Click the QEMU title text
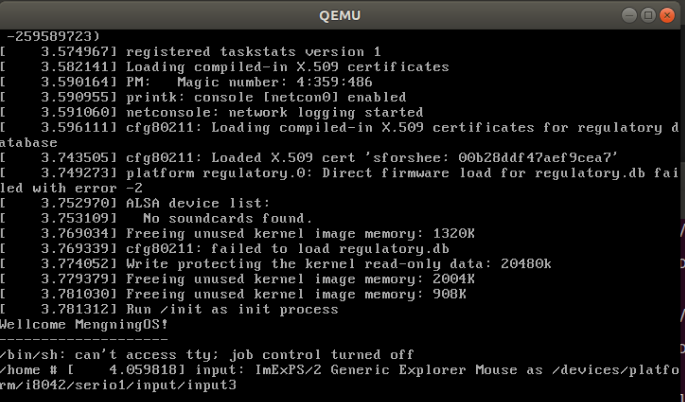The height and width of the screenshot is (402, 685). click(x=342, y=15)
